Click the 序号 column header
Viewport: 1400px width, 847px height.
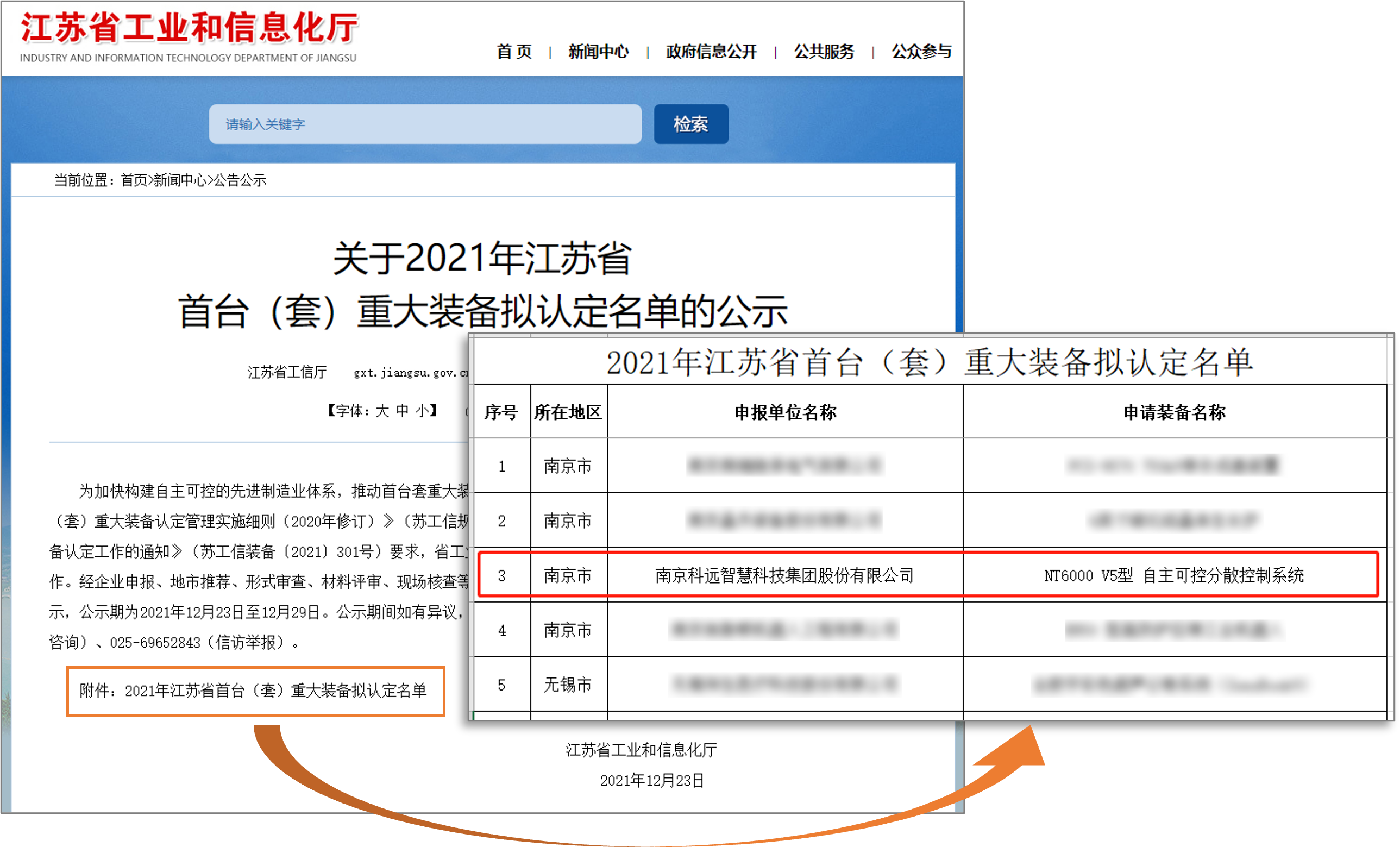pyautogui.click(x=501, y=412)
